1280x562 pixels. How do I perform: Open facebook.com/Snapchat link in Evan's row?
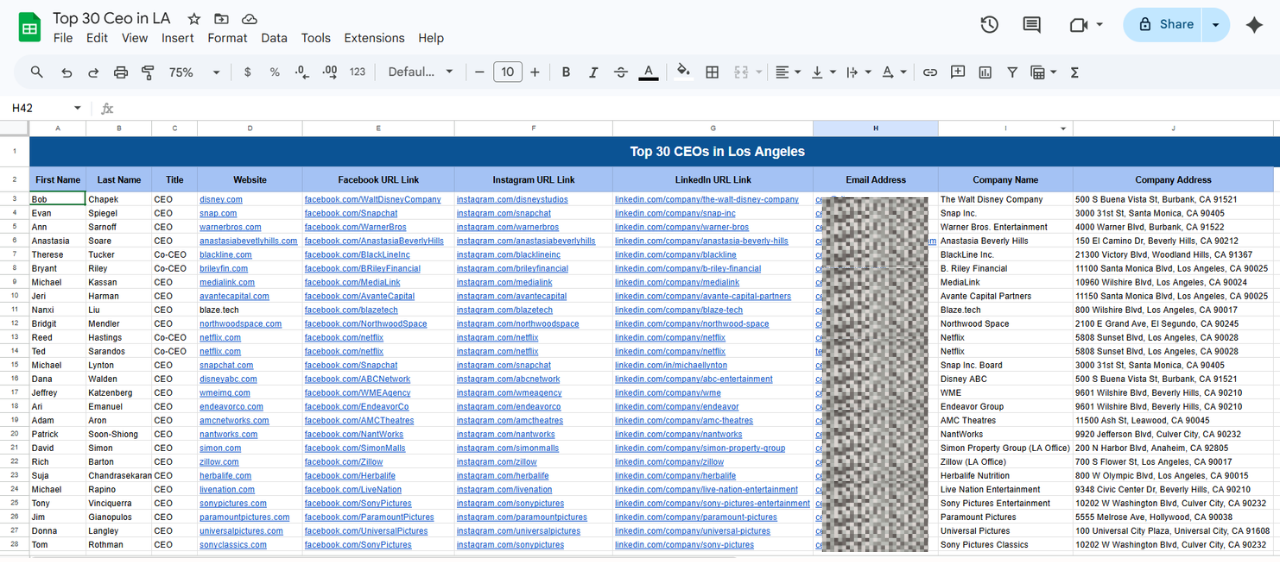coord(351,214)
